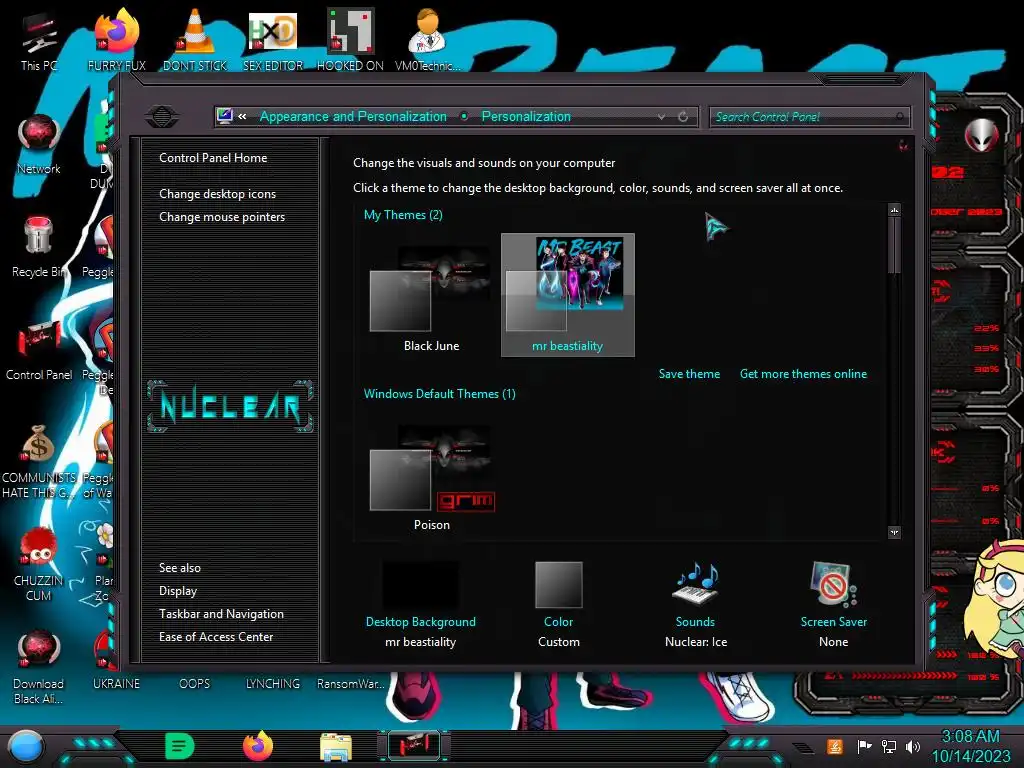This screenshot has height=768, width=1024.
Task: Click the Start orb on taskbar
Action: tap(26, 746)
